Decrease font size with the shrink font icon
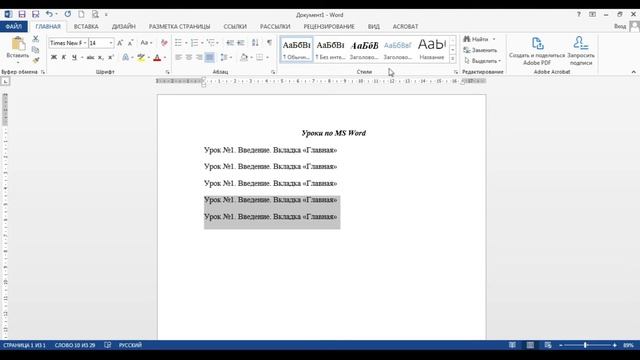640x360 pixels. coord(131,43)
